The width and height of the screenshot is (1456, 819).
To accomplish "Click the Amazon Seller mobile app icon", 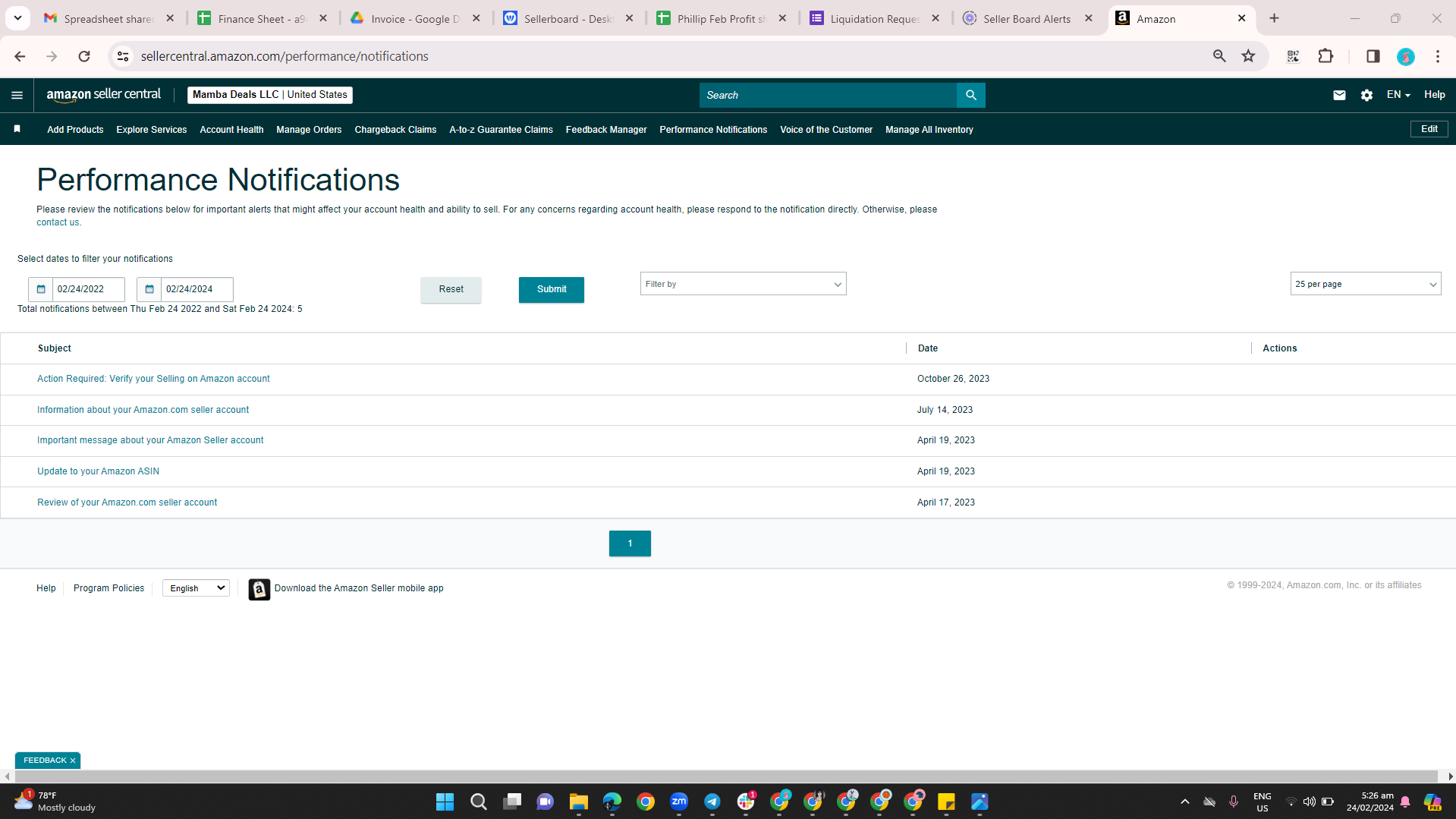I will pos(259,589).
